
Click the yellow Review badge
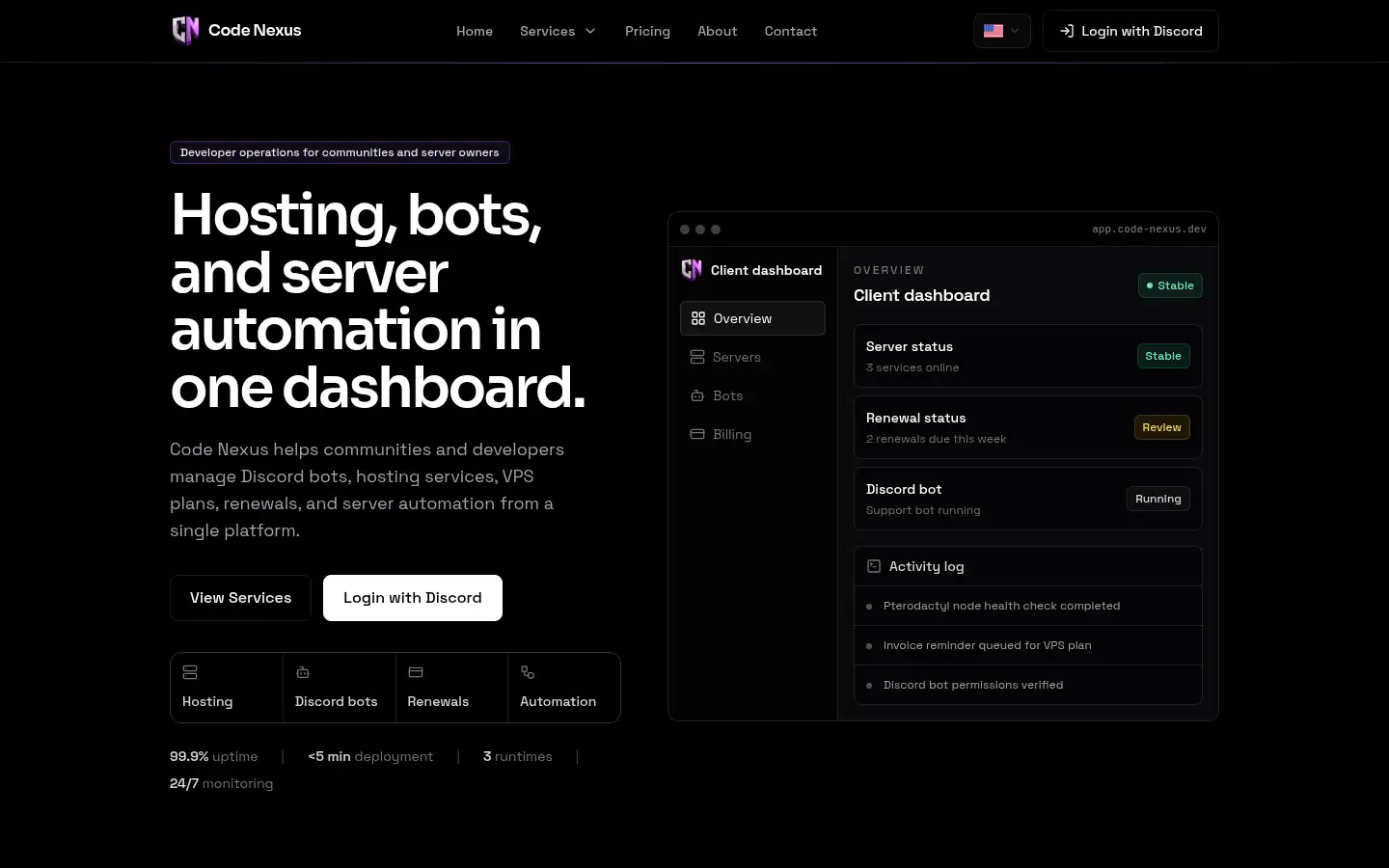pos(1162,427)
